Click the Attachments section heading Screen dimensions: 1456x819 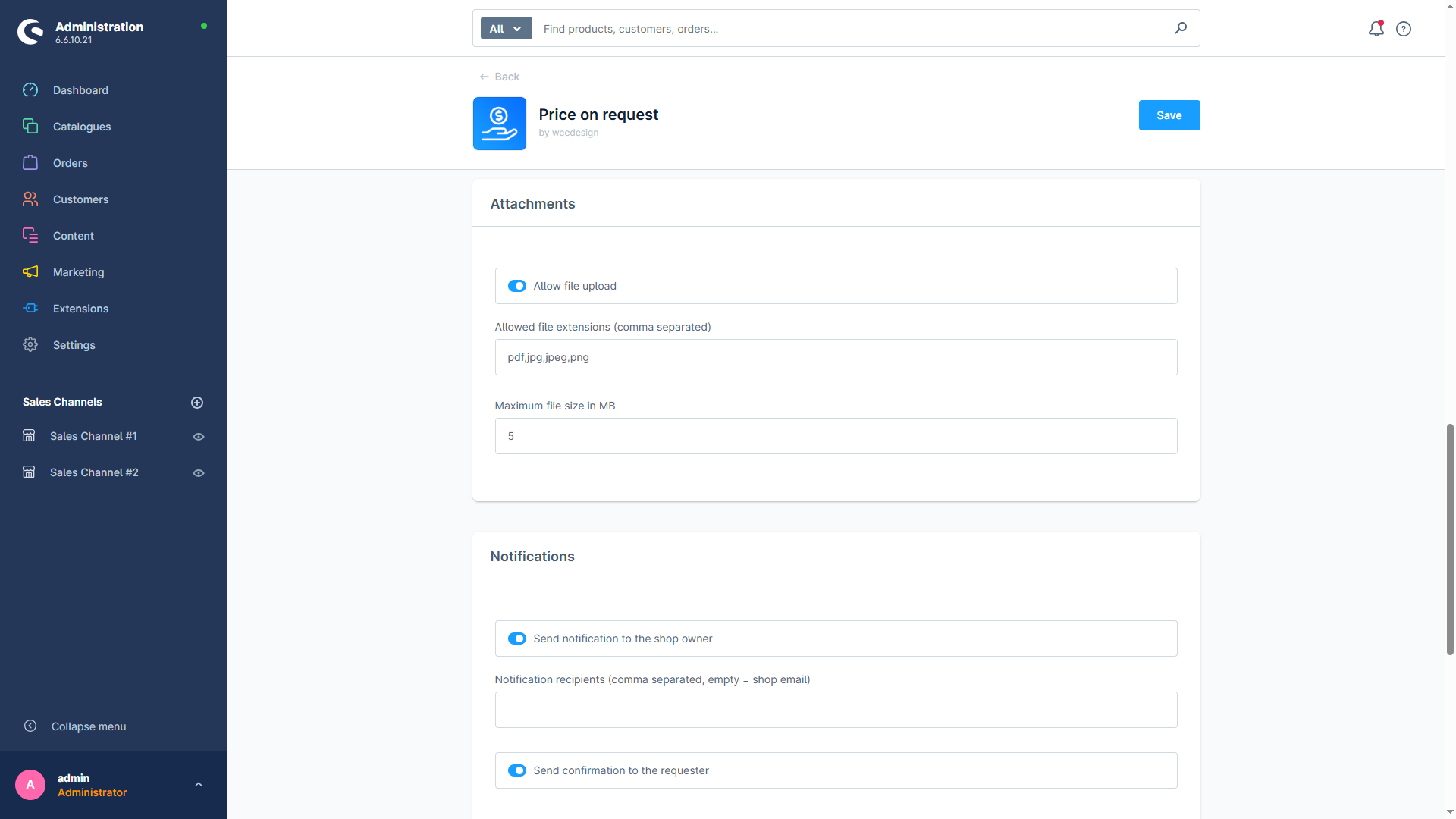coord(532,204)
